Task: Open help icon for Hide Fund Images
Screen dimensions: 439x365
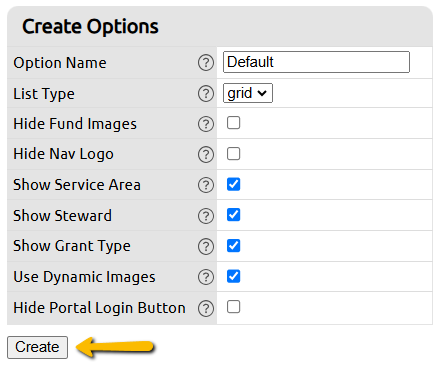Action: (206, 124)
